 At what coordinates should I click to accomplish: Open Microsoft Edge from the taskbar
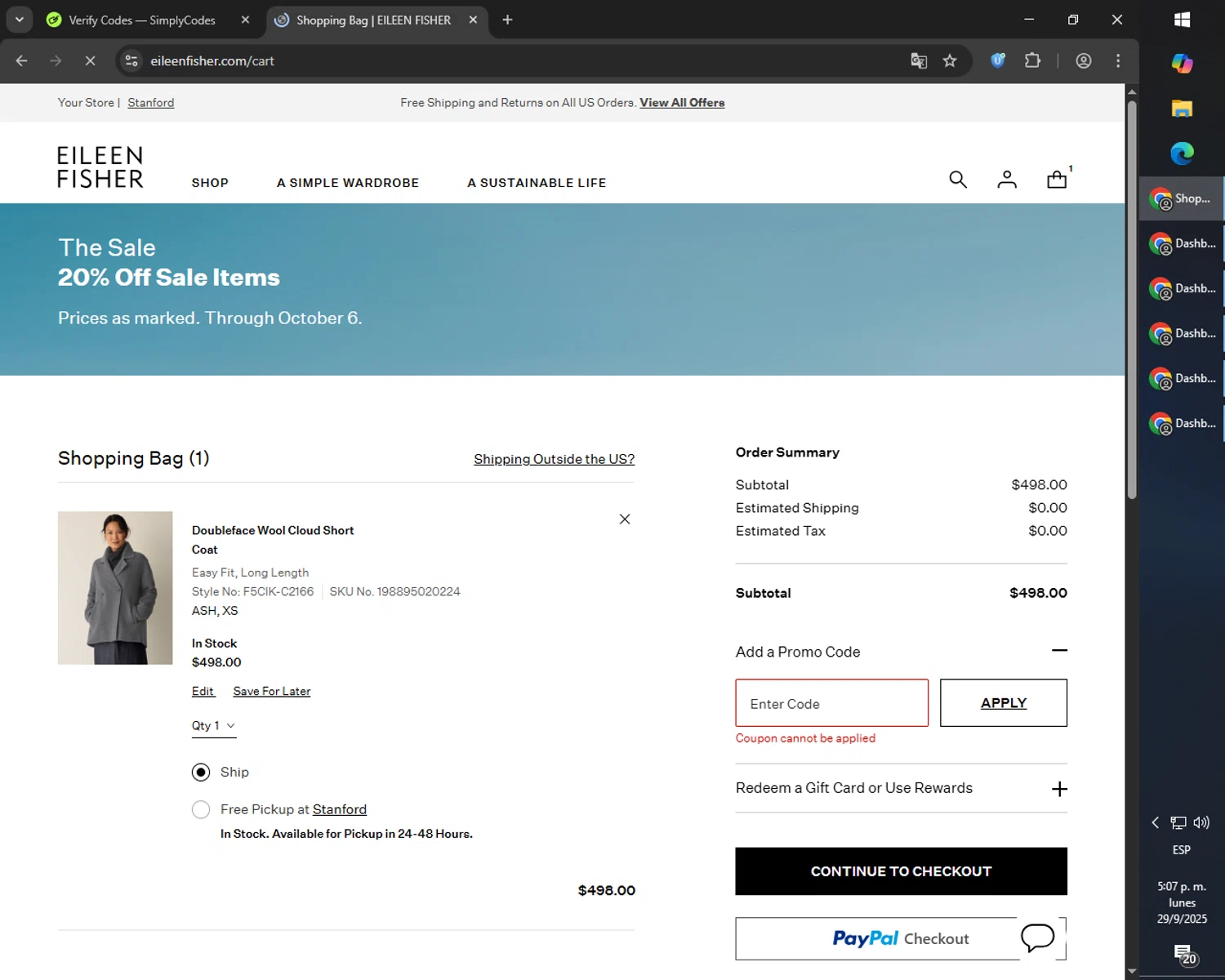tap(1182, 153)
